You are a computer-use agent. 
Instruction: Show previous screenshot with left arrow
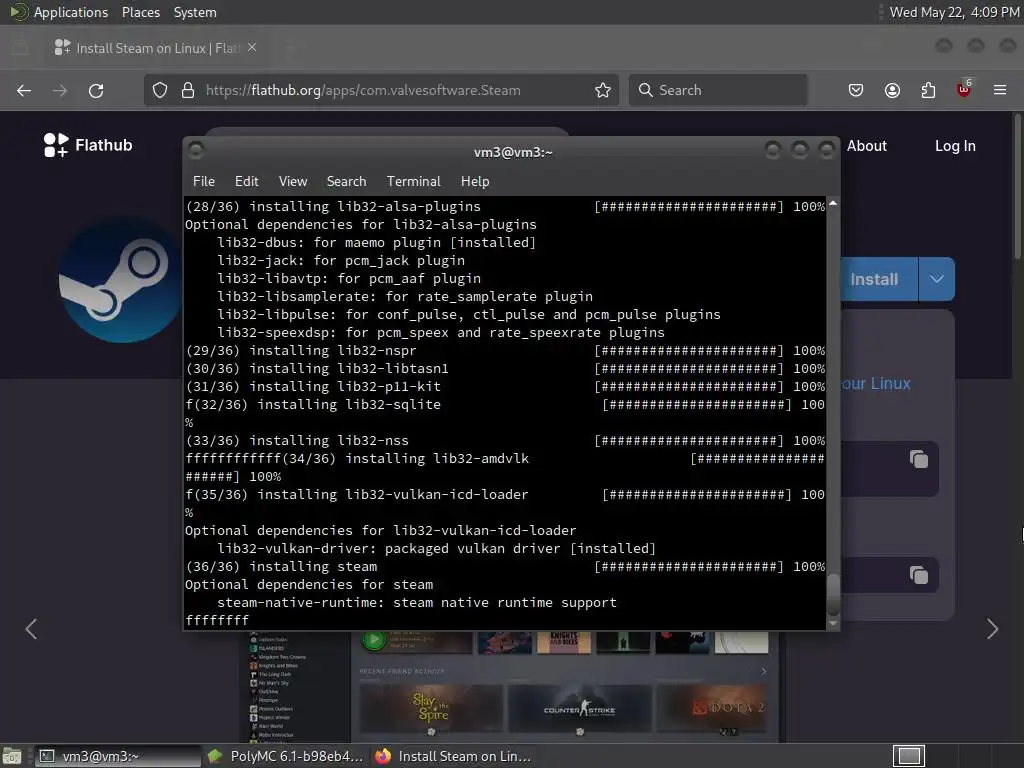31,629
